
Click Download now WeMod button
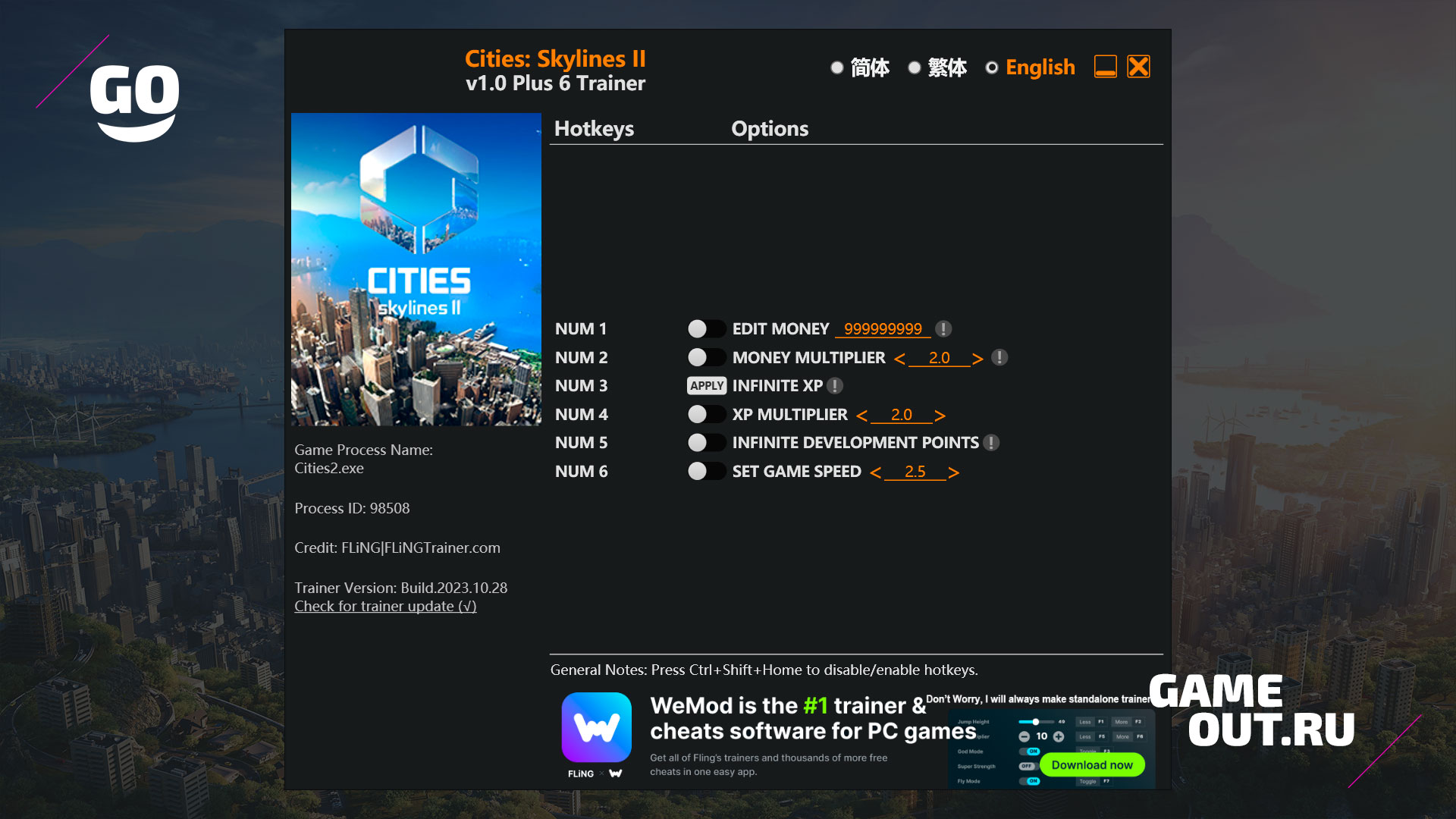1090,765
